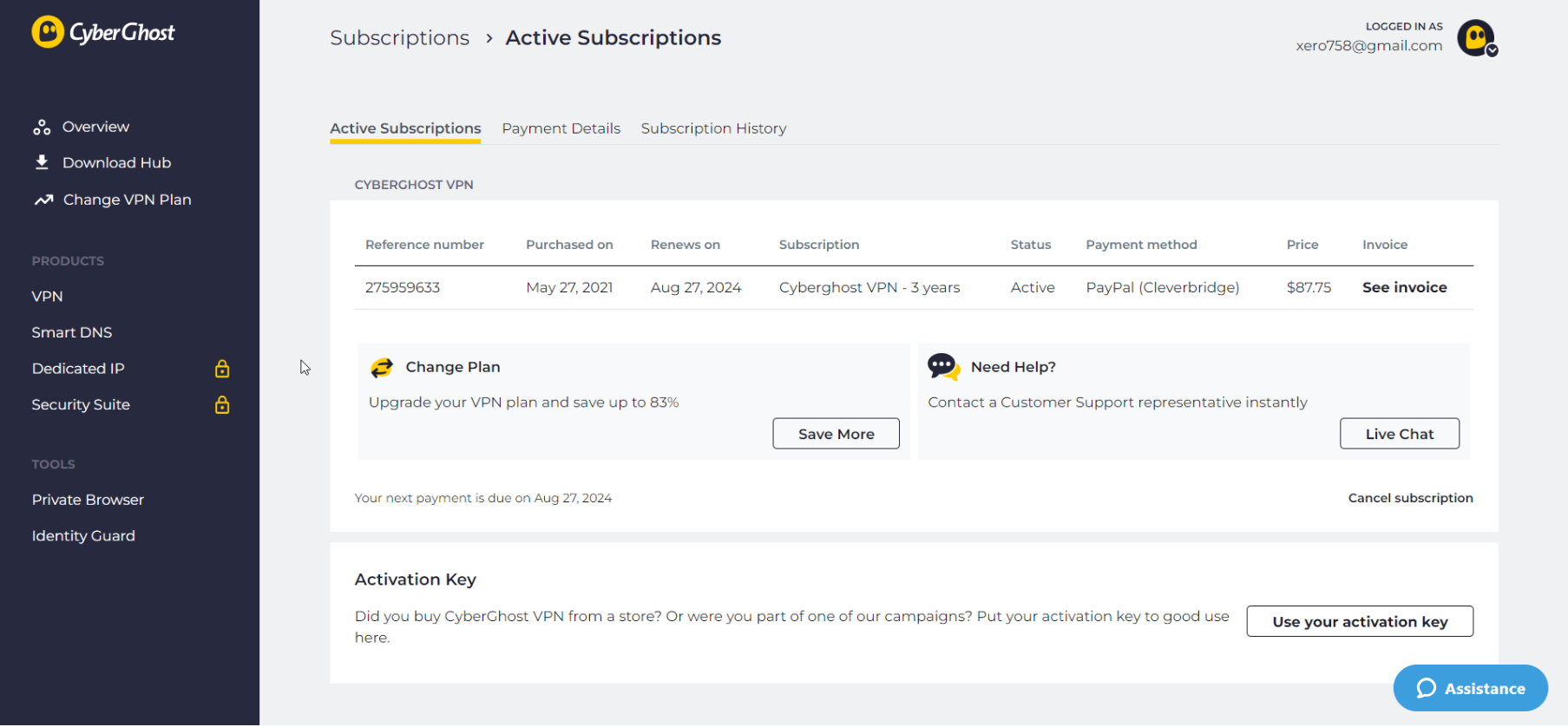Start a Live Chat
This screenshot has width=1568, height=727.
(x=1399, y=434)
